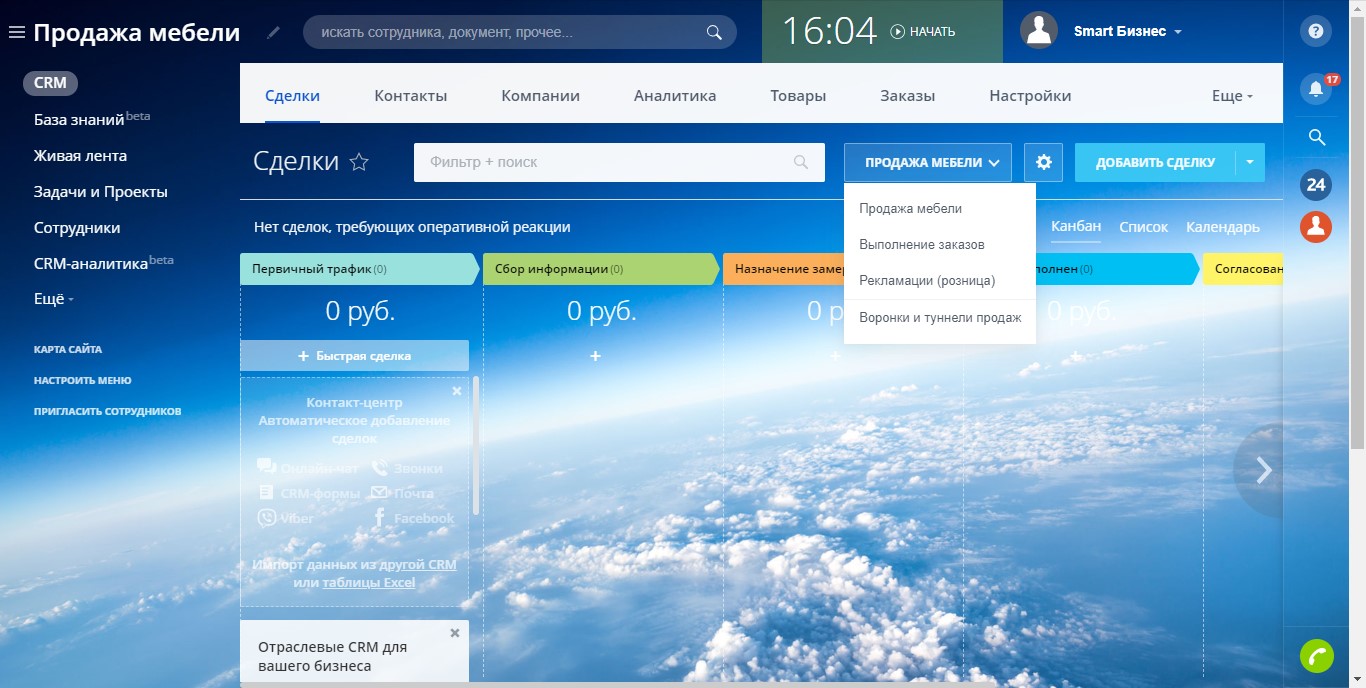
Task: Select Выполнение заказов funnel
Action: 940,245
